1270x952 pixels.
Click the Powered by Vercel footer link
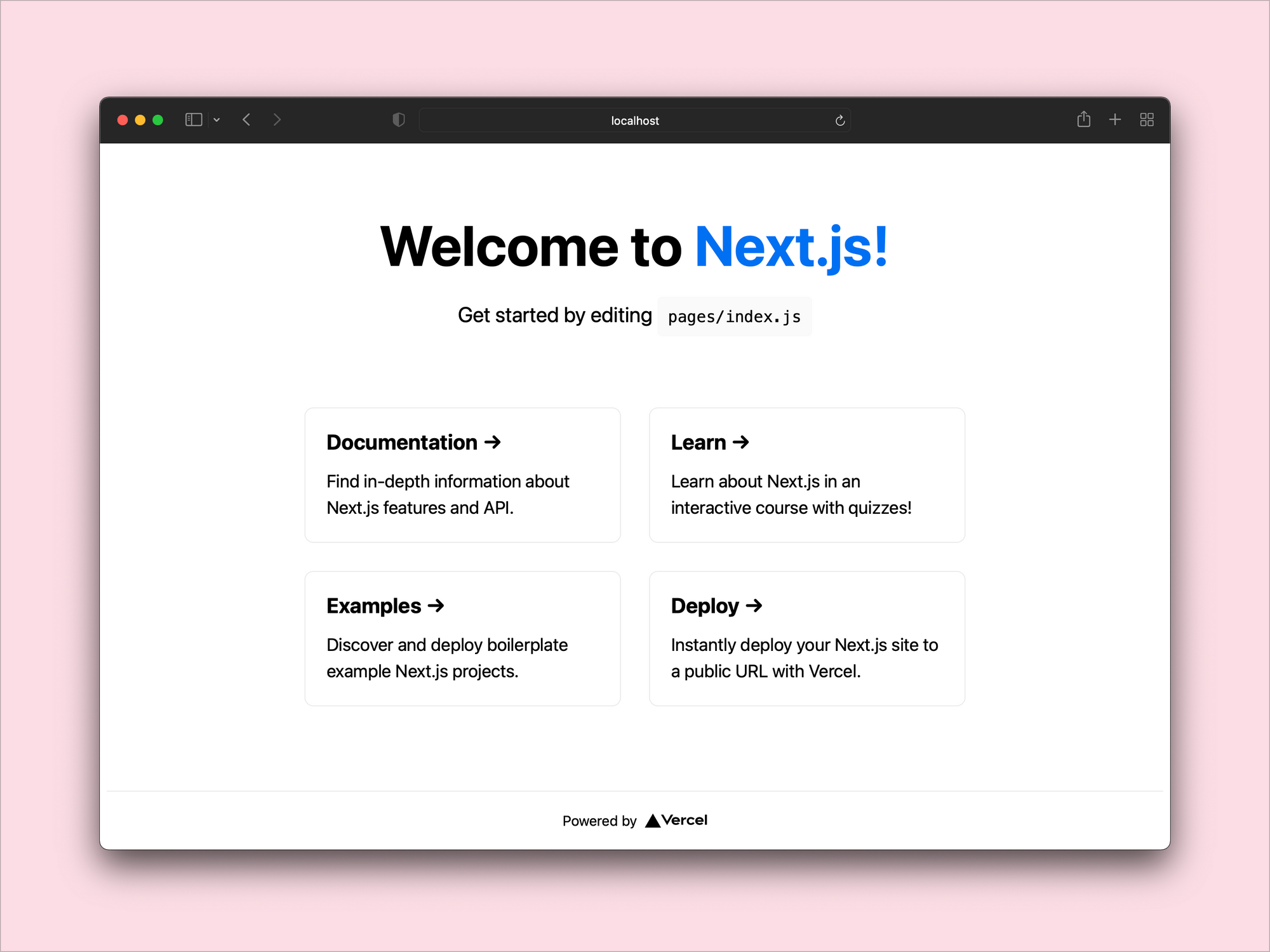[x=635, y=820]
